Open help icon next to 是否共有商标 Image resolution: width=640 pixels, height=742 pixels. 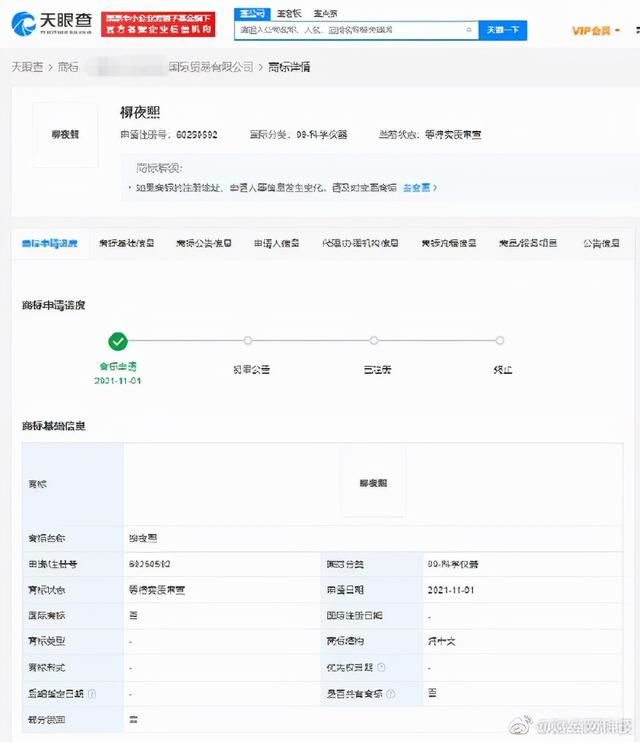click(x=391, y=694)
